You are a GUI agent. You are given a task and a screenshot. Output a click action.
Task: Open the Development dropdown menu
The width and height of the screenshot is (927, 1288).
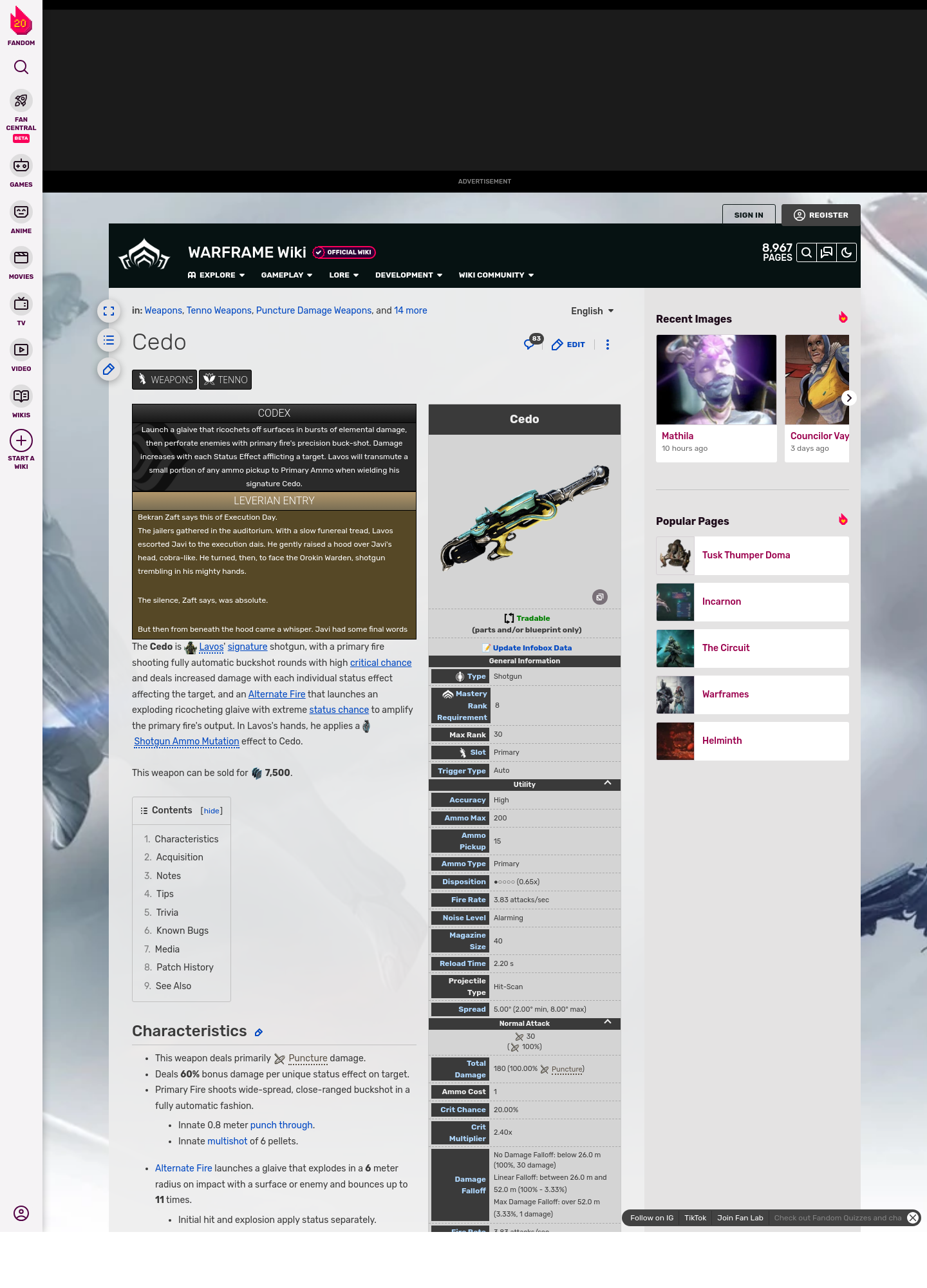point(409,275)
